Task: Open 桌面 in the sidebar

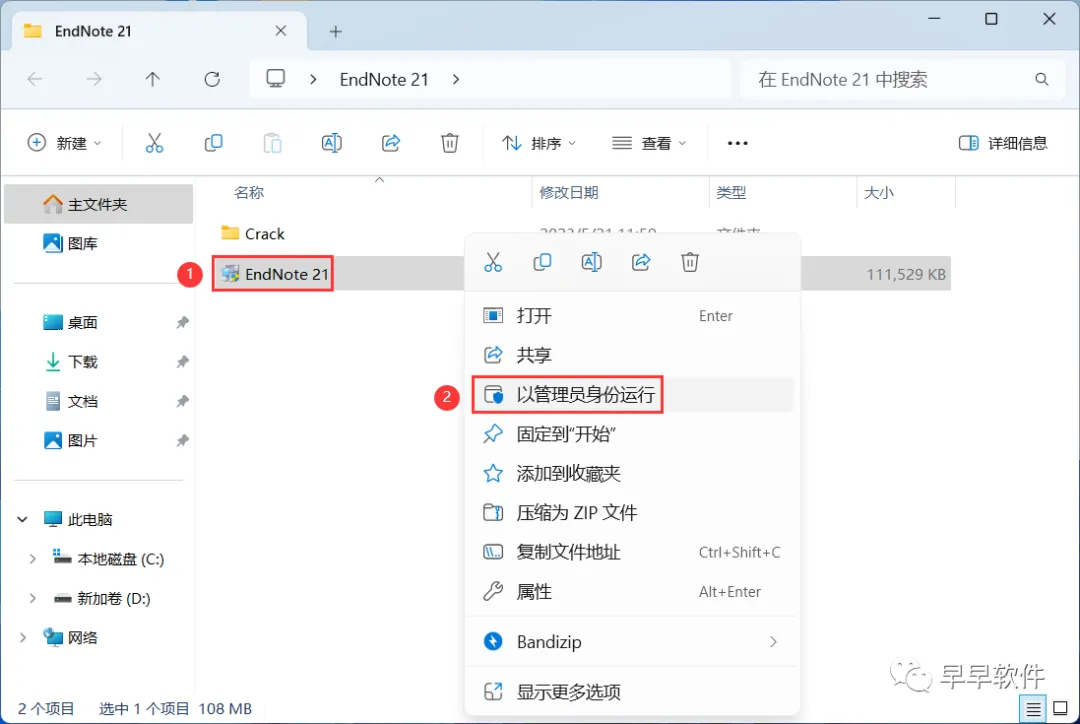Action: pos(98,322)
